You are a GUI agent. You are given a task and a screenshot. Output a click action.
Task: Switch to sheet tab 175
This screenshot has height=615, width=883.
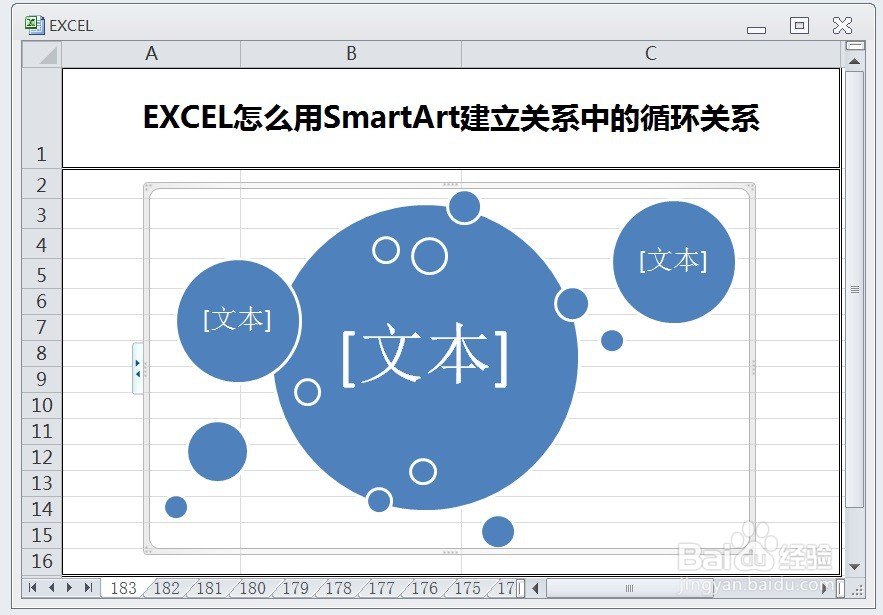[467, 588]
